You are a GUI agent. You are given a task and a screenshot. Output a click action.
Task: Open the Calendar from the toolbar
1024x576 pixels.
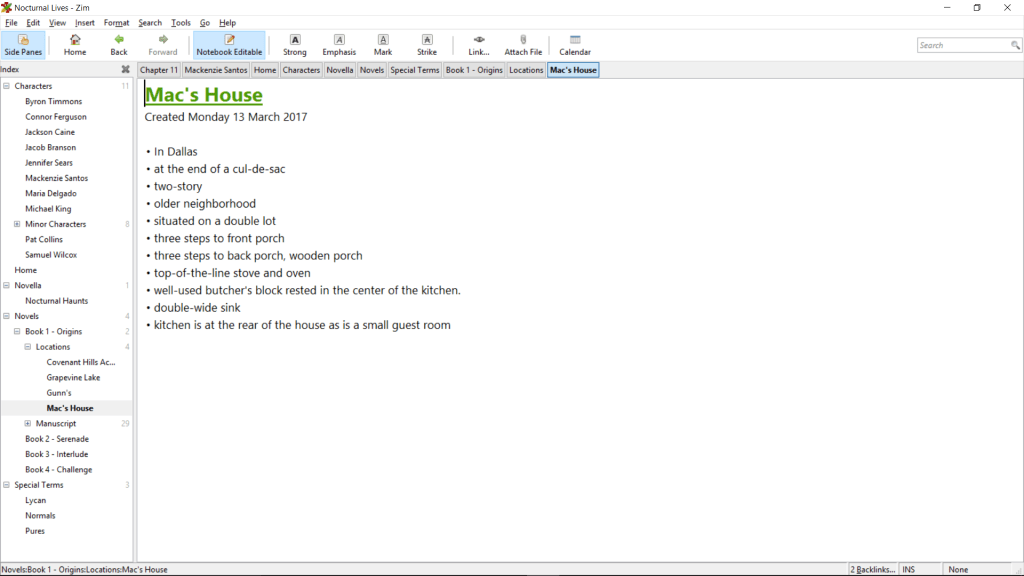click(x=575, y=45)
